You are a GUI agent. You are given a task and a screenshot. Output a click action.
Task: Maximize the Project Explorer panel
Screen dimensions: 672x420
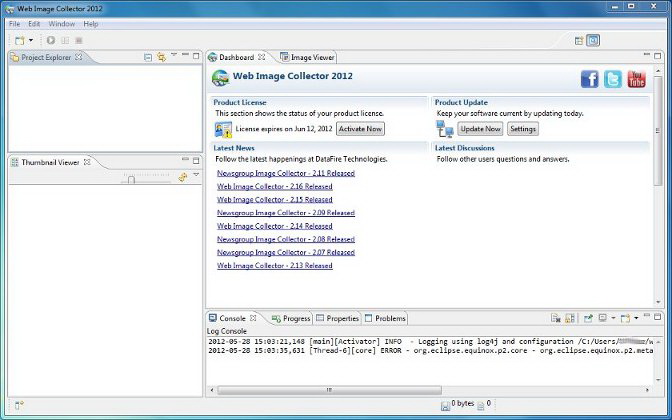tap(196, 56)
